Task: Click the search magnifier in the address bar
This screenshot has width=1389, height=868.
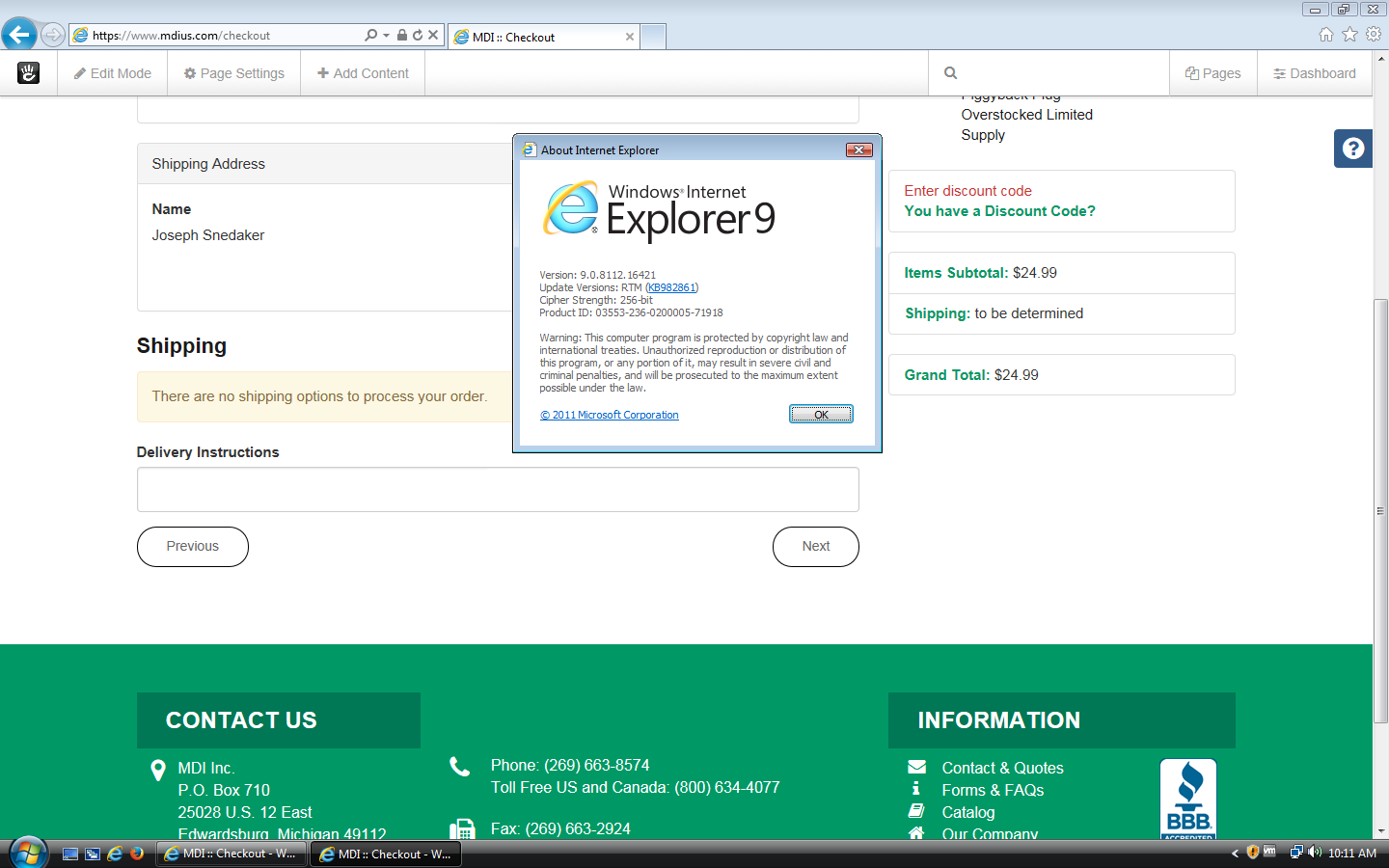Action: [371, 35]
